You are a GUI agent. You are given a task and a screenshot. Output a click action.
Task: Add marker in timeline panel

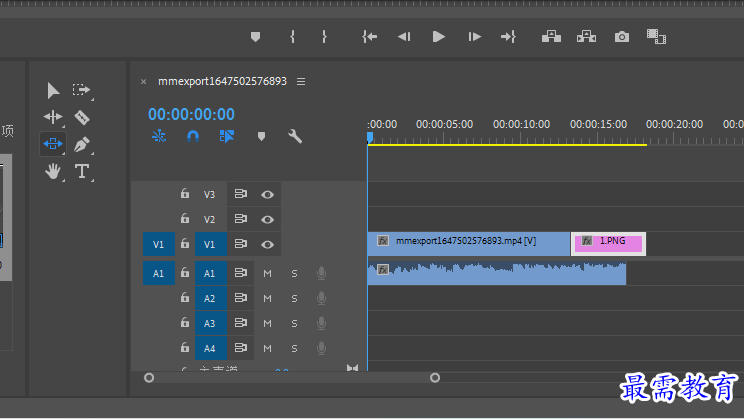point(261,137)
